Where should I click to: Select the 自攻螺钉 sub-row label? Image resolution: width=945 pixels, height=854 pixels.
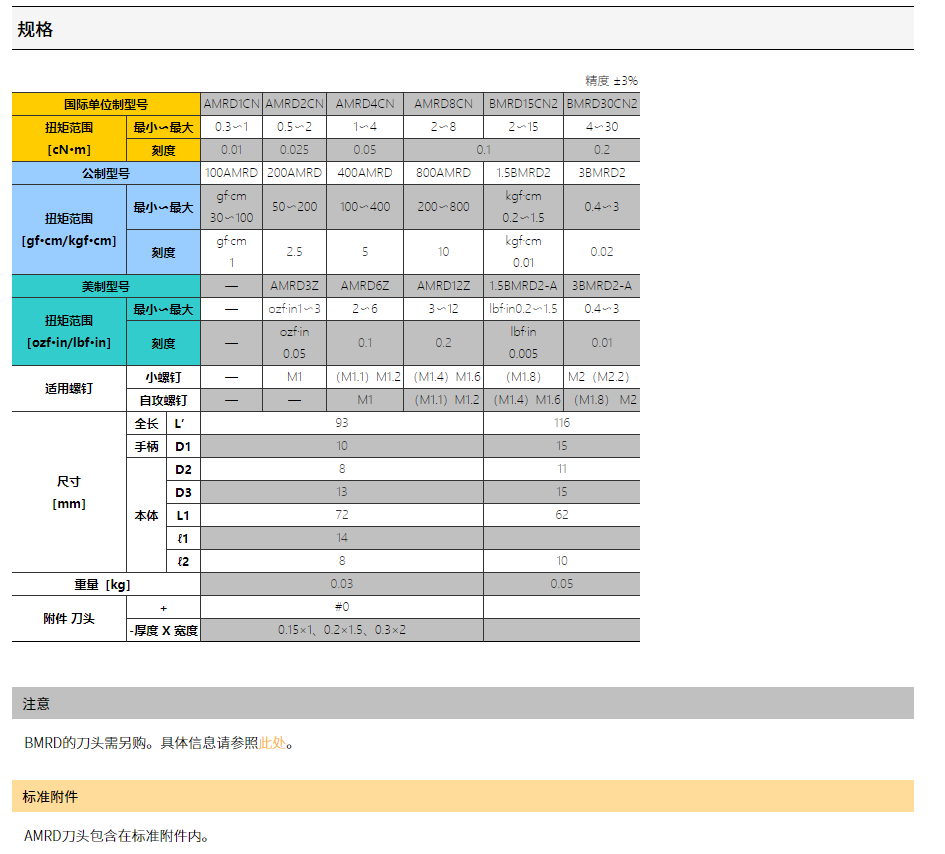point(163,400)
